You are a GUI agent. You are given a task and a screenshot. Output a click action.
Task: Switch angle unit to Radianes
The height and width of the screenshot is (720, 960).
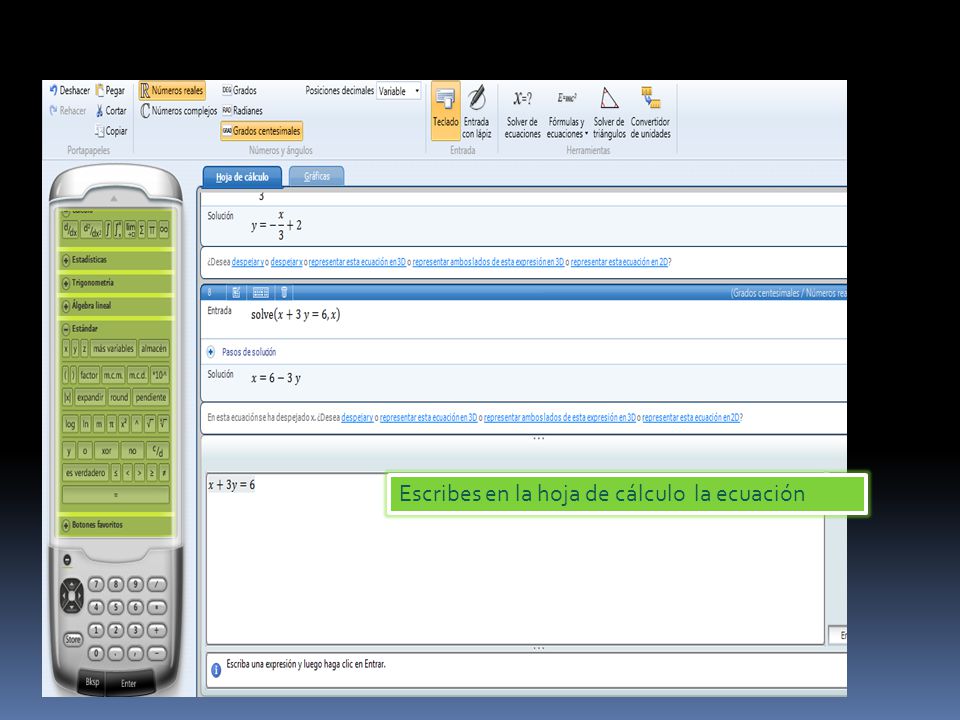242,111
